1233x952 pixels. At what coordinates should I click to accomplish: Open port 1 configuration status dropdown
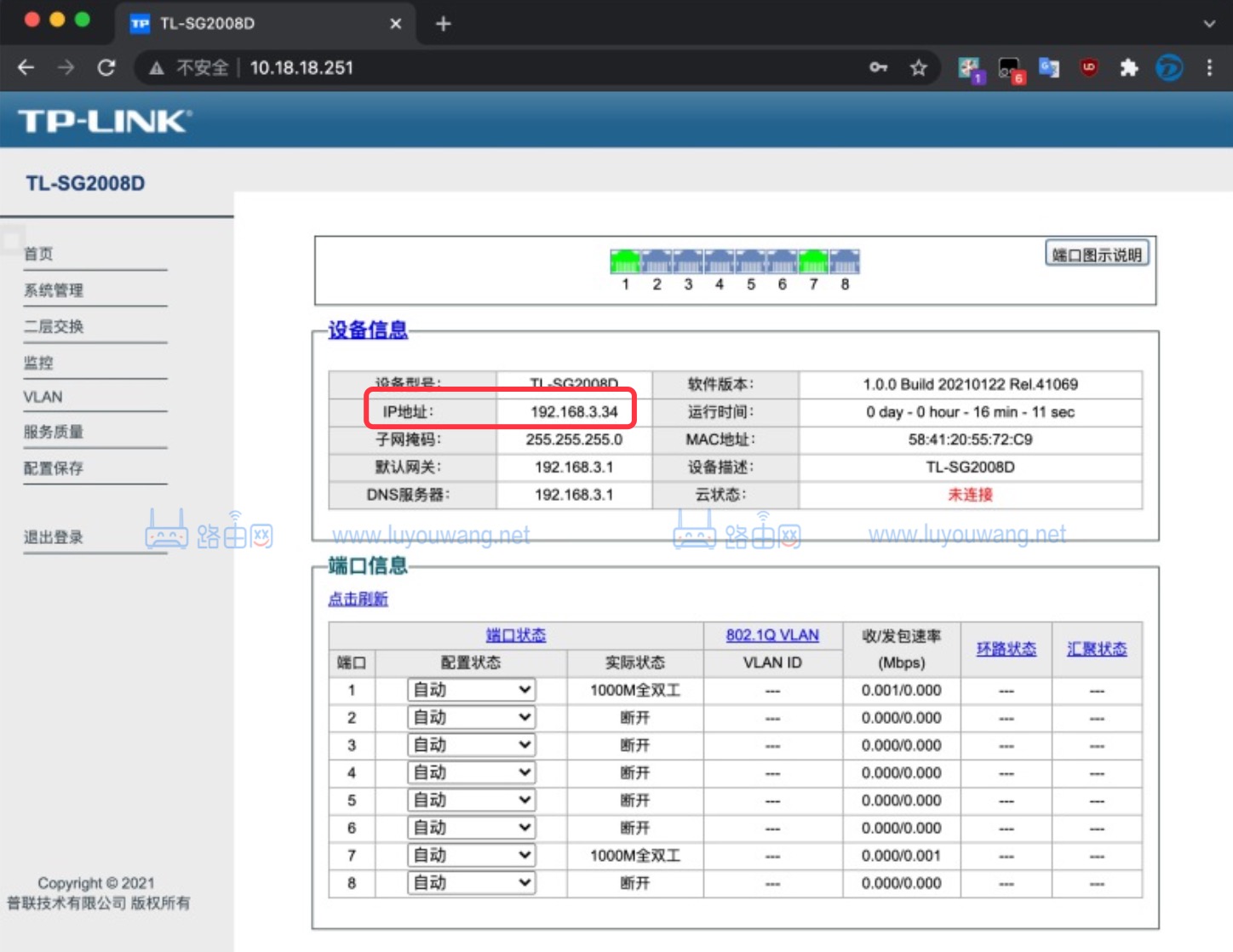point(470,690)
